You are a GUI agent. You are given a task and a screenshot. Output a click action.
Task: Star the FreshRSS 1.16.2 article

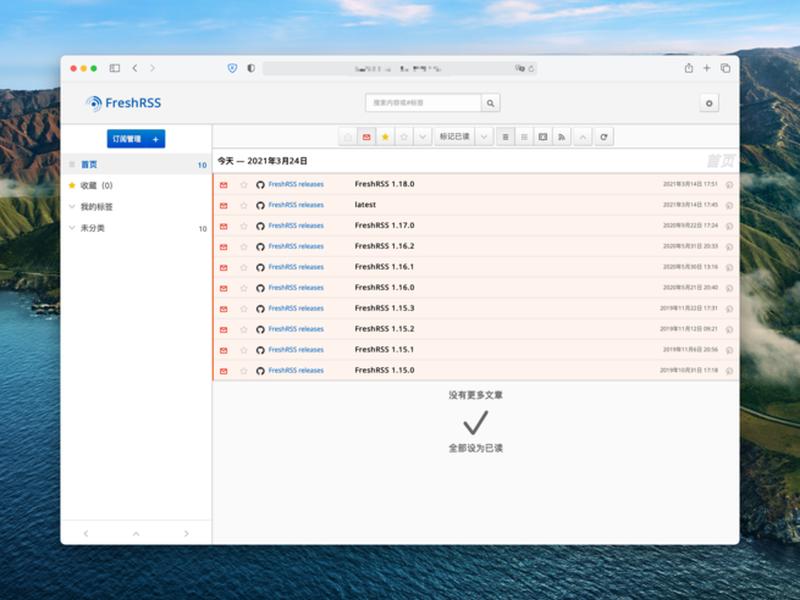pos(243,246)
